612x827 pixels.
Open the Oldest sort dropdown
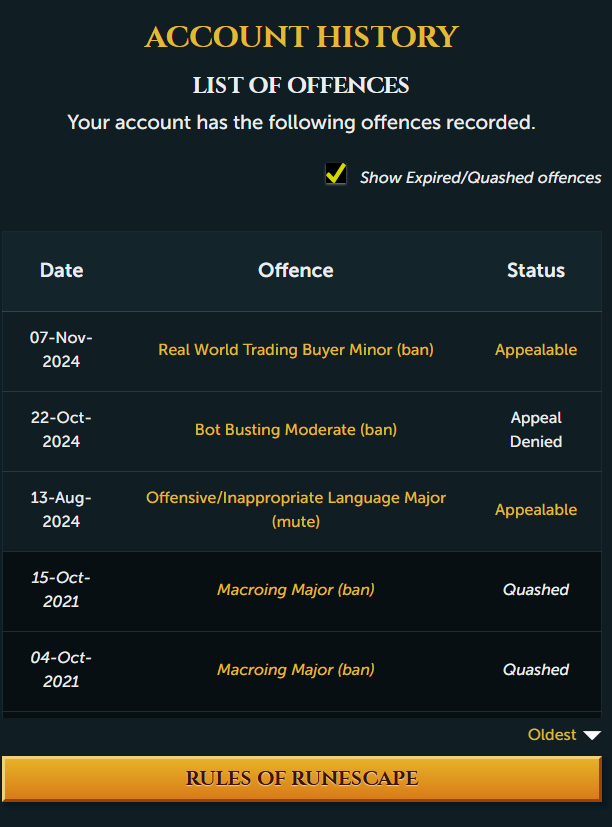coord(564,735)
